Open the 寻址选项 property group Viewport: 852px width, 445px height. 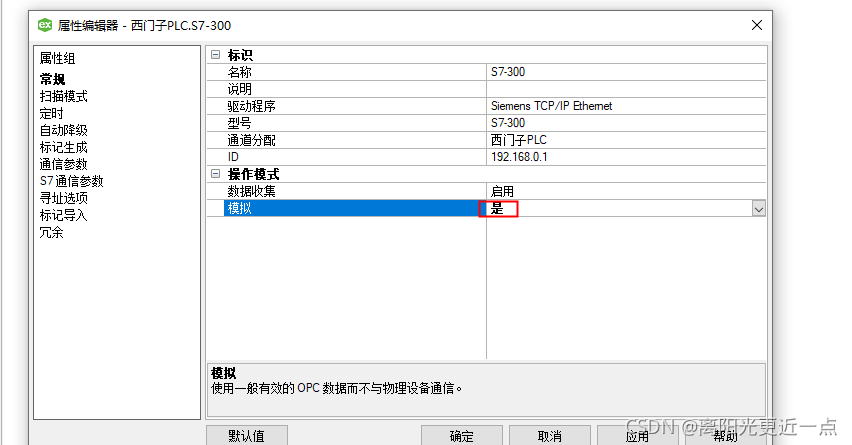pos(64,198)
